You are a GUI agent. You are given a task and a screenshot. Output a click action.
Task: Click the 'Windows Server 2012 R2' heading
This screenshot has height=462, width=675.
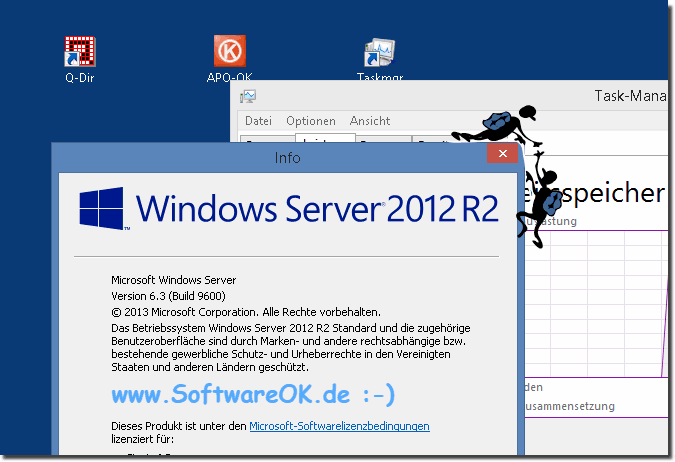click(317, 208)
